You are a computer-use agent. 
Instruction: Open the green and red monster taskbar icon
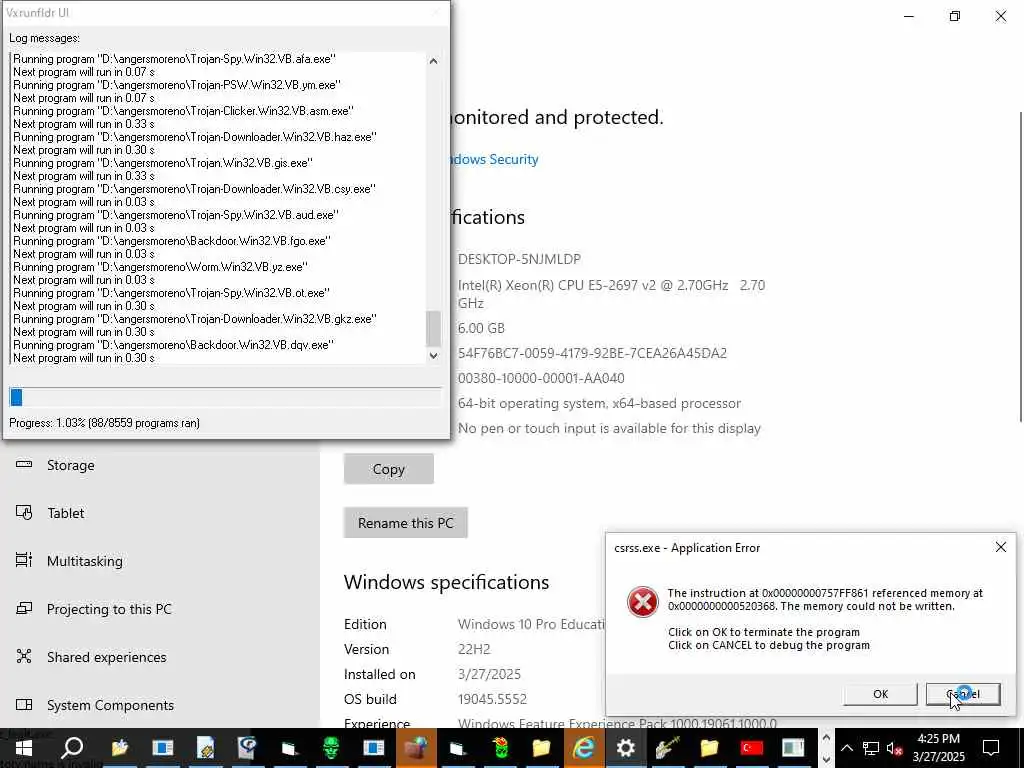coord(500,748)
